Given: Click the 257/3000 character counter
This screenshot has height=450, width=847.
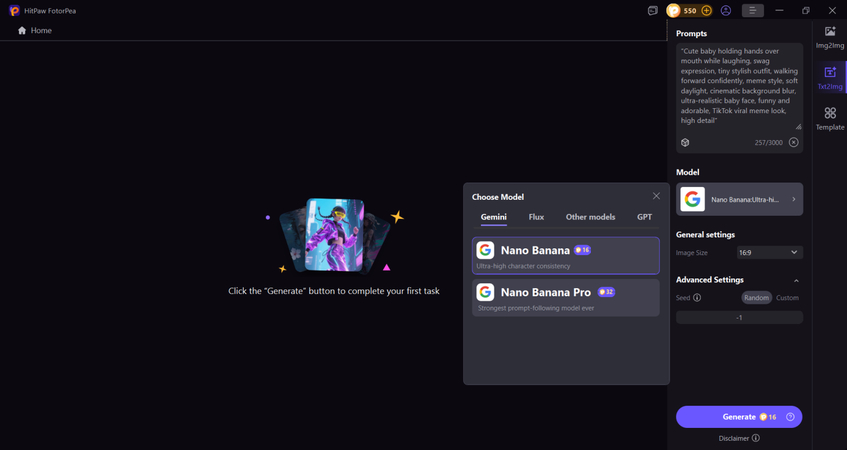Looking at the screenshot, I should (768, 143).
